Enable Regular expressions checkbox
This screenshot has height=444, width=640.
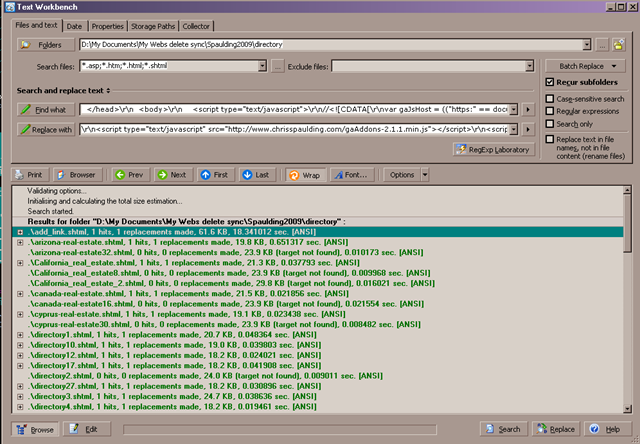click(550, 111)
